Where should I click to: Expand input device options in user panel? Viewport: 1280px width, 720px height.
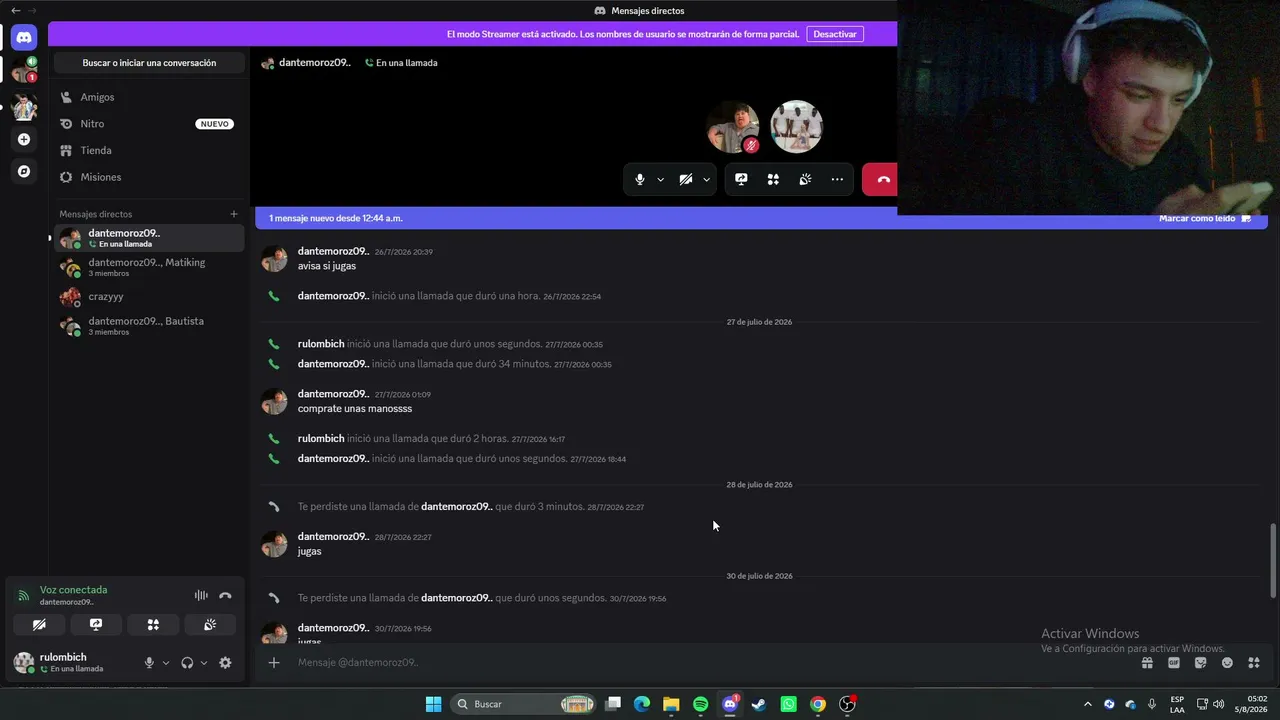pyautogui.click(x=166, y=663)
